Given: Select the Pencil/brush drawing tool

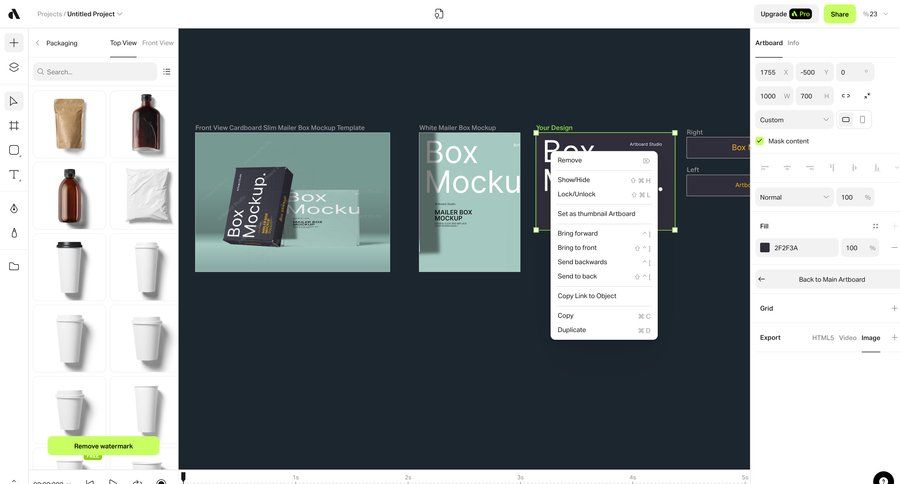Looking at the screenshot, I should click(14, 233).
